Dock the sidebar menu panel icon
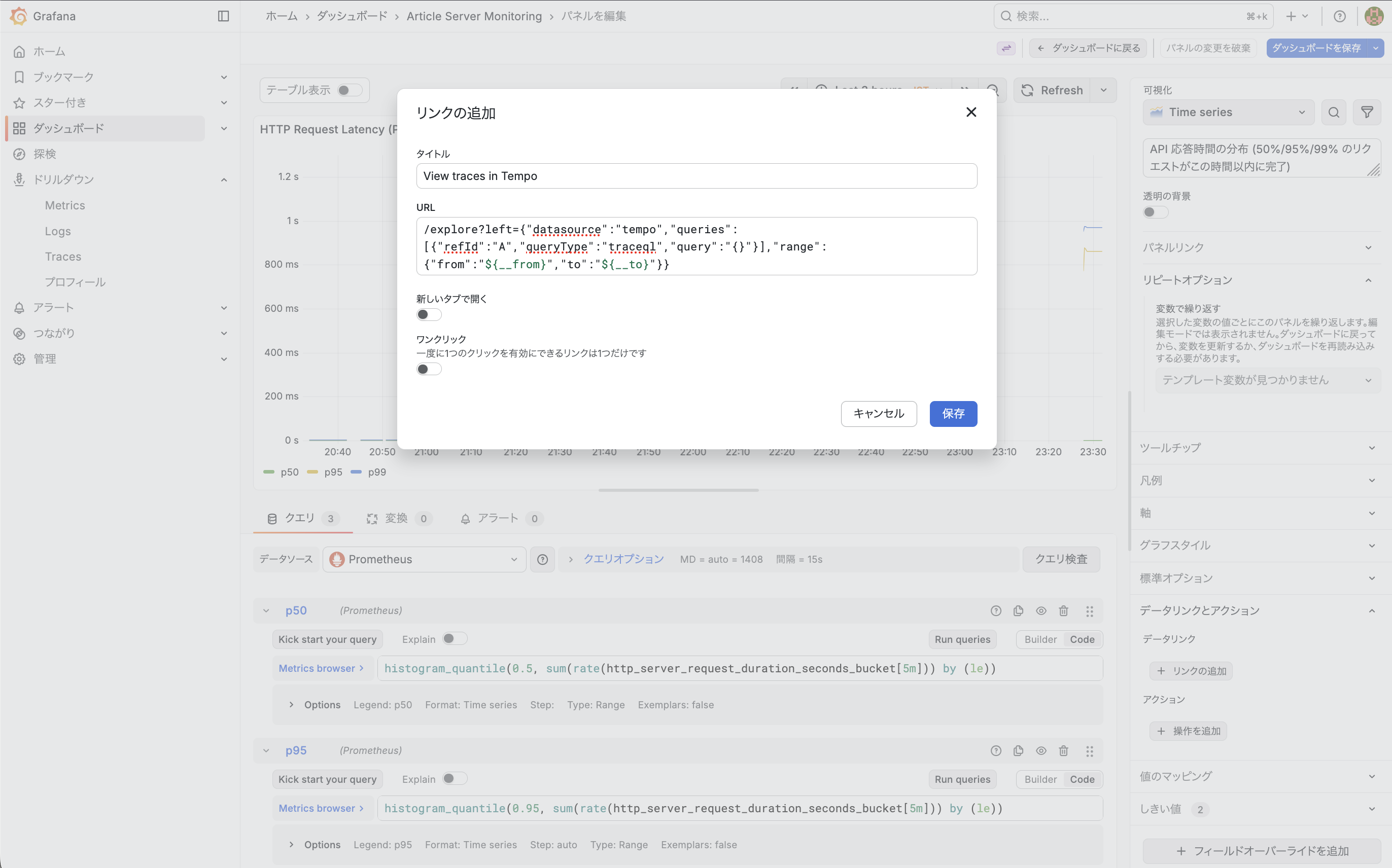1392x868 pixels. (x=223, y=16)
